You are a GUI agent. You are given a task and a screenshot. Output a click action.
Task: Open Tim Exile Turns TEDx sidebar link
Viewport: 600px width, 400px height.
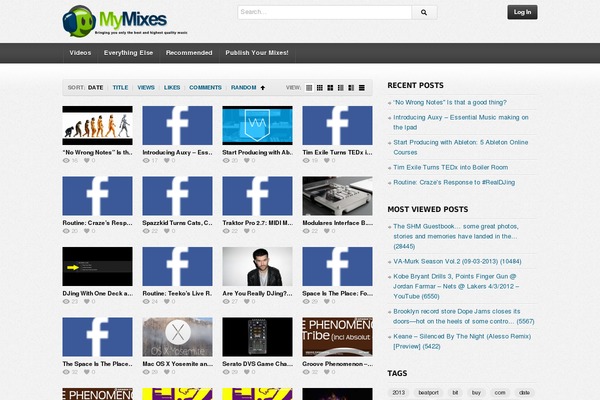click(451, 167)
